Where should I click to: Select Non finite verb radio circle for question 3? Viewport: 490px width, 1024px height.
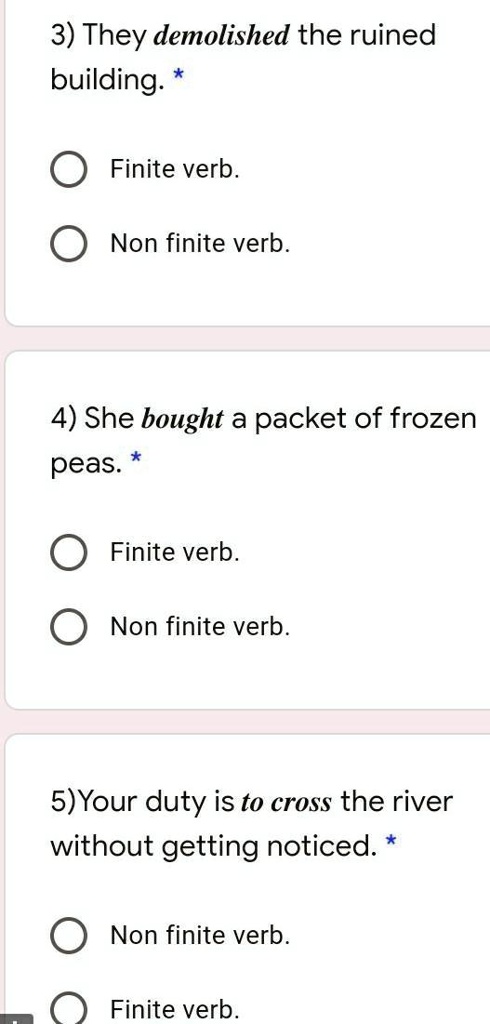(x=69, y=244)
